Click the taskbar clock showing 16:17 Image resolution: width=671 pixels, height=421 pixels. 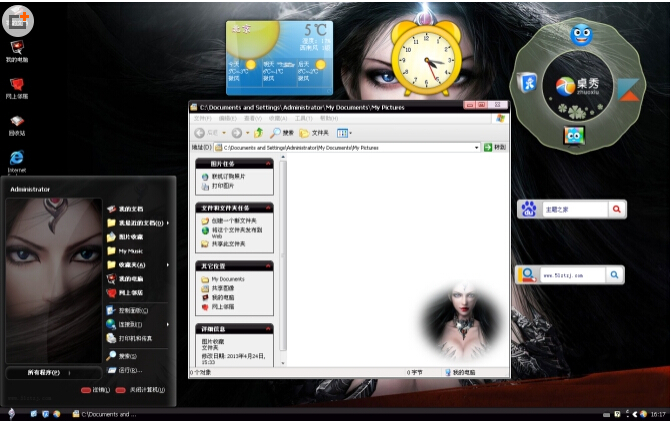click(658, 414)
